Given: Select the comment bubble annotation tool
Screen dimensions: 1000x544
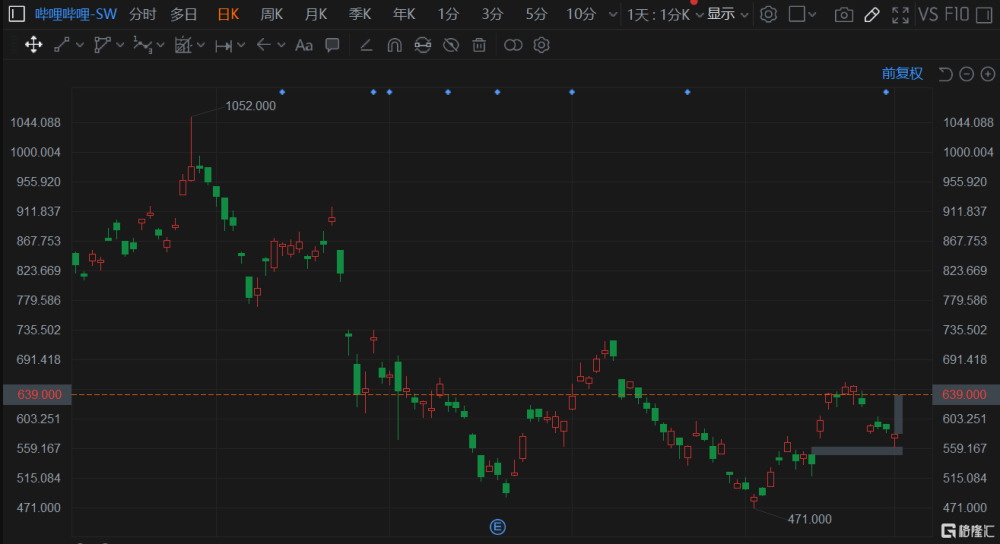Looking at the screenshot, I should tap(332, 45).
